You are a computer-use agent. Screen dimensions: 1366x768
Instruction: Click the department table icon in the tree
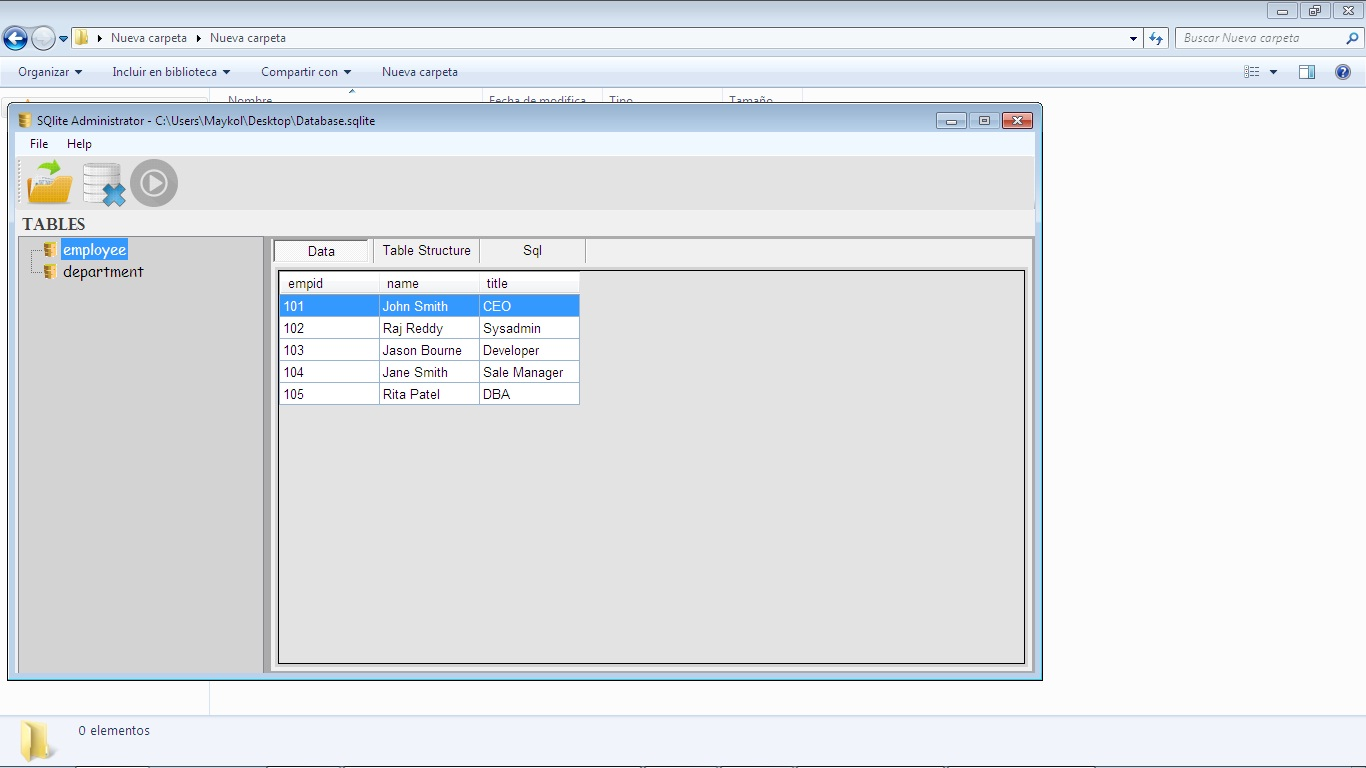tap(49, 271)
